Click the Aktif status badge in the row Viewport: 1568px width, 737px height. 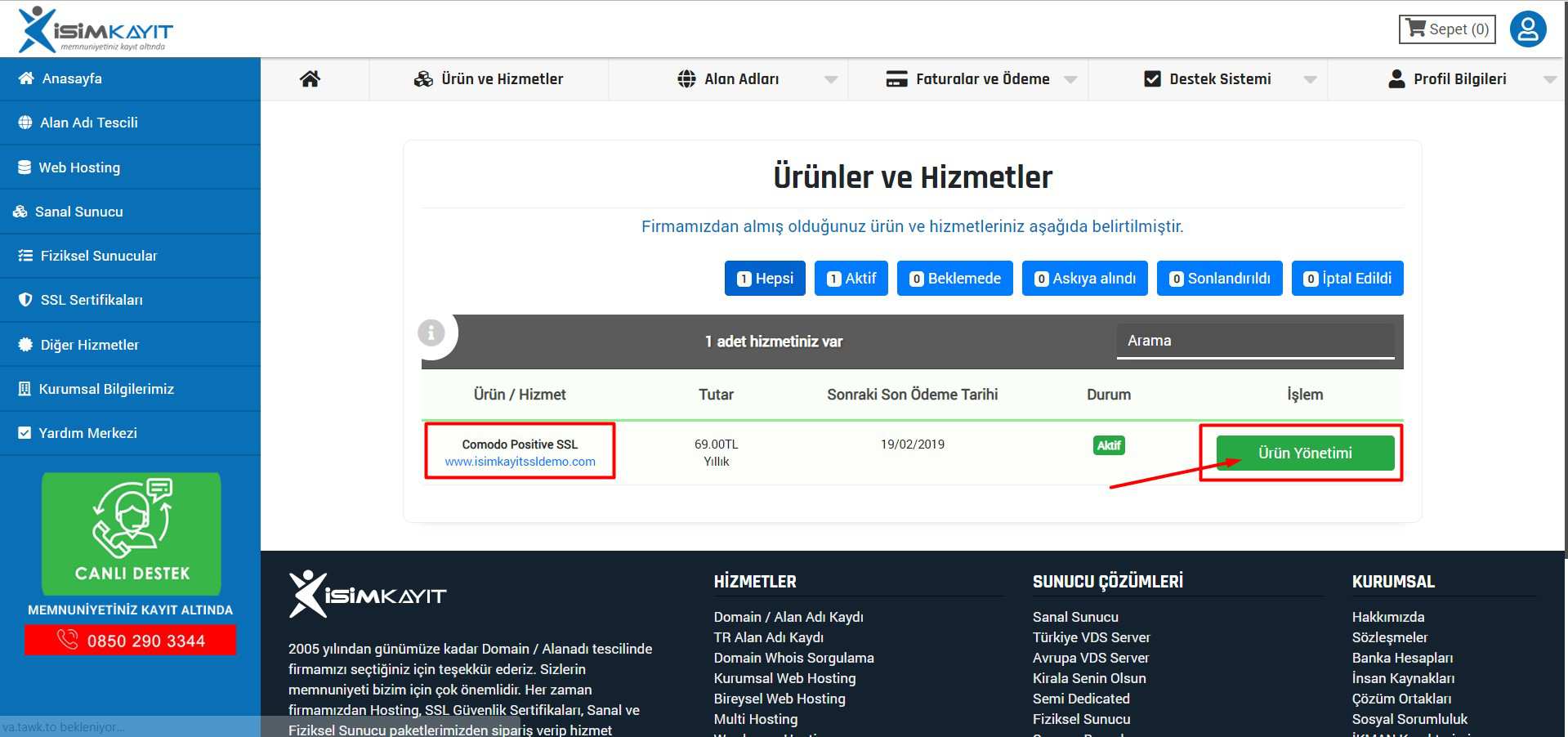pyautogui.click(x=1109, y=445)
